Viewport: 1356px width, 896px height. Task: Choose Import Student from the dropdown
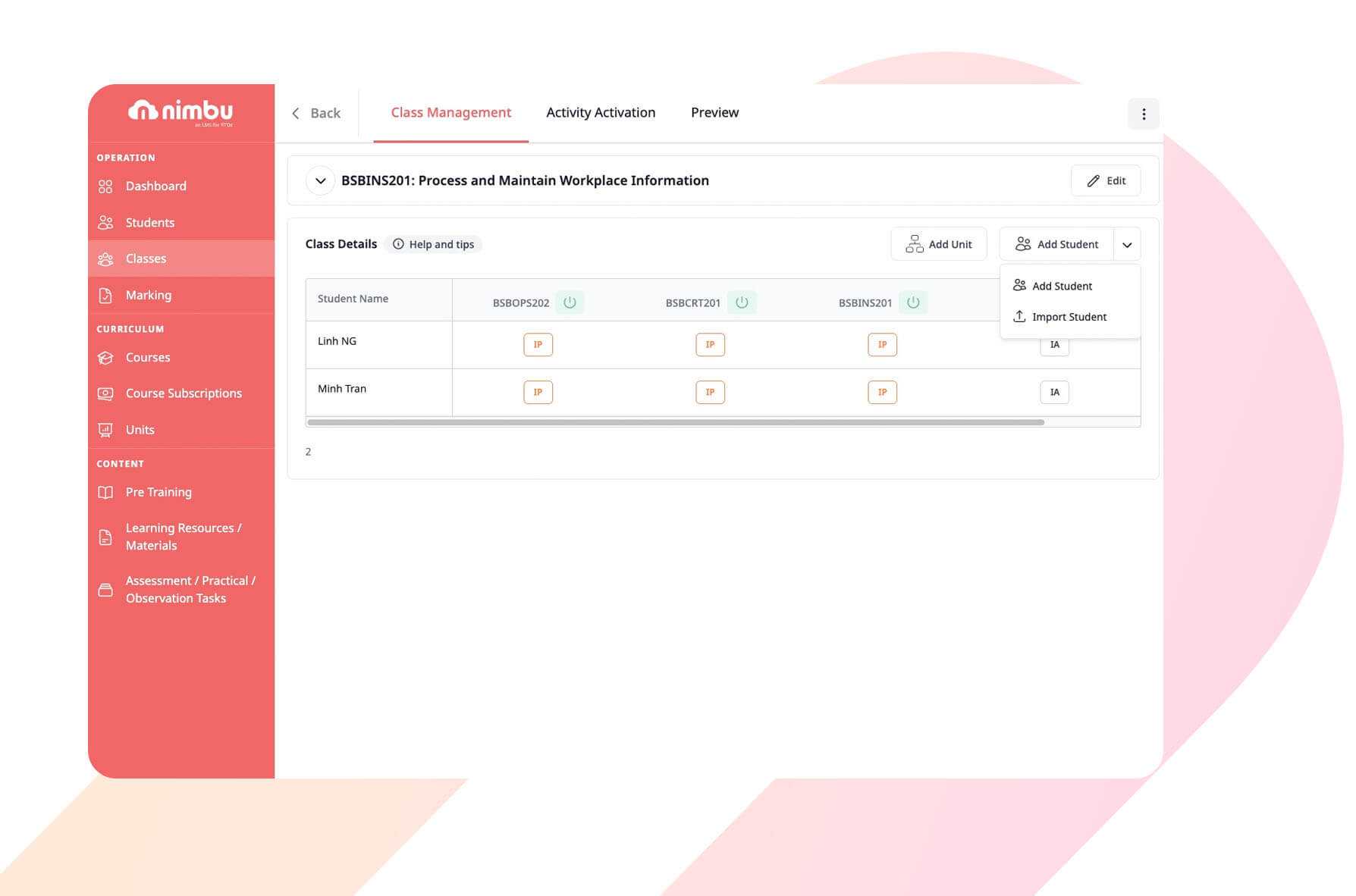click(1069, 317)
